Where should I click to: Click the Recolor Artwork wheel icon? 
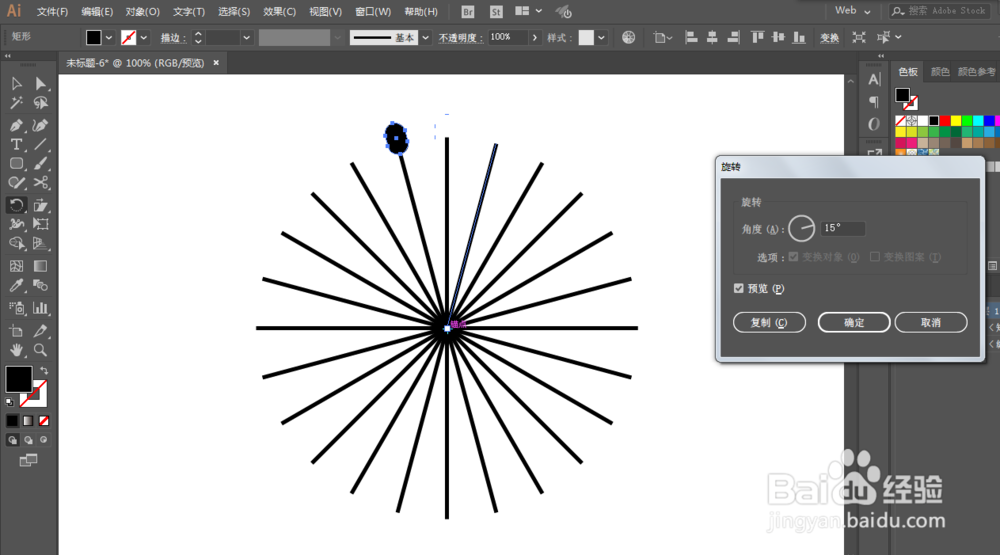click(x=628, y=38)
